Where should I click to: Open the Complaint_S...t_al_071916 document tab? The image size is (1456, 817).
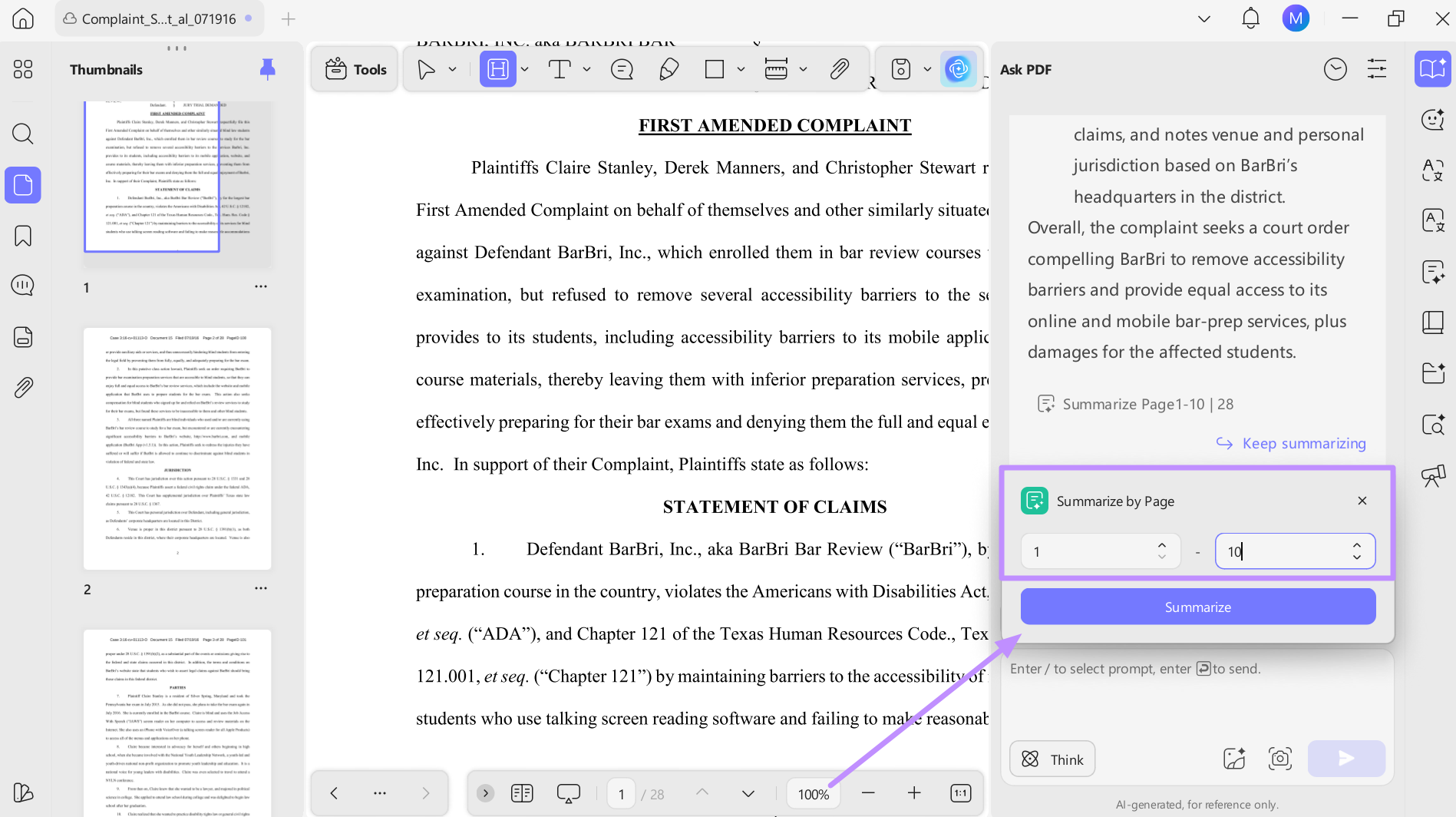coord(160,18)
